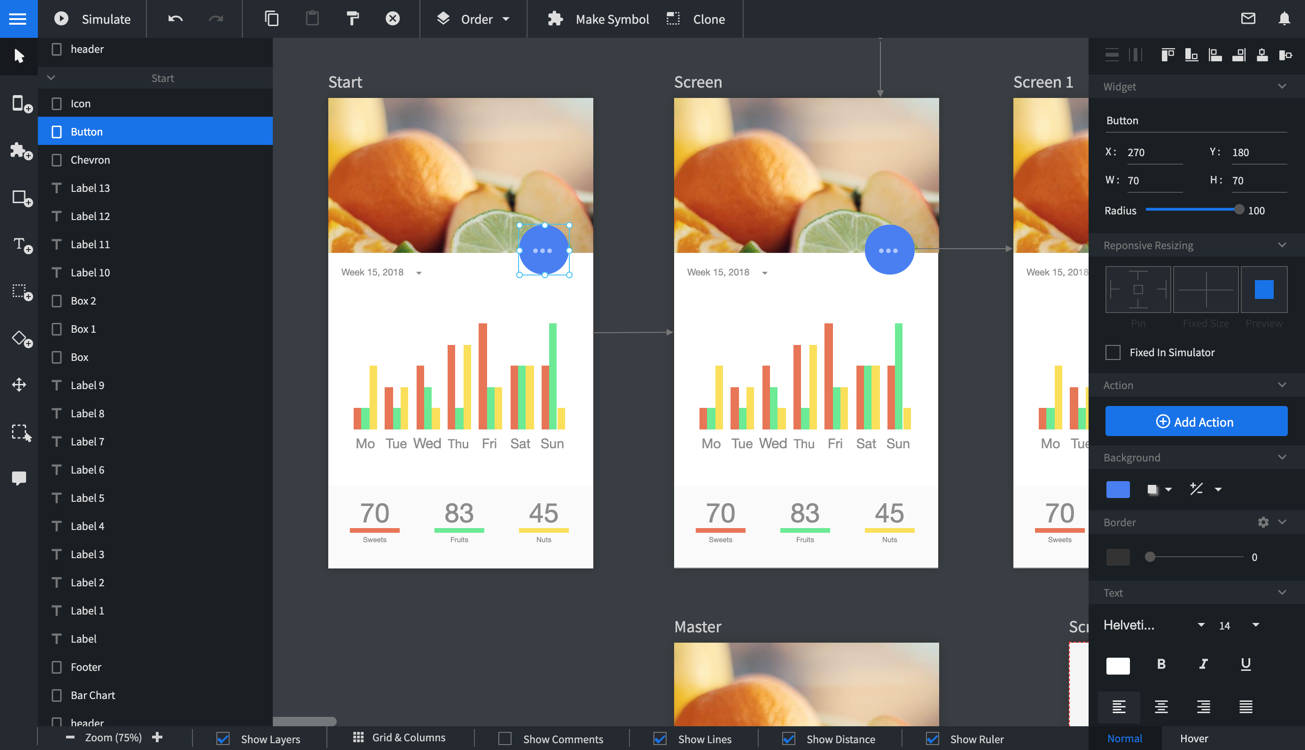Enable Fixed In Simulator checkbox
This screenshot has height=750, width=1305.
point(1113,352)
